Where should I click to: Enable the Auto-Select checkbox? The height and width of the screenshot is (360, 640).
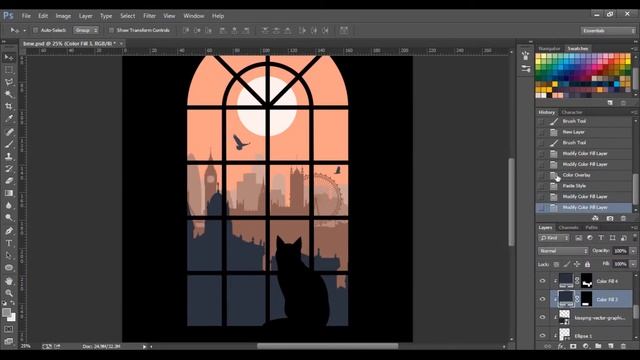tap(35, 30)
